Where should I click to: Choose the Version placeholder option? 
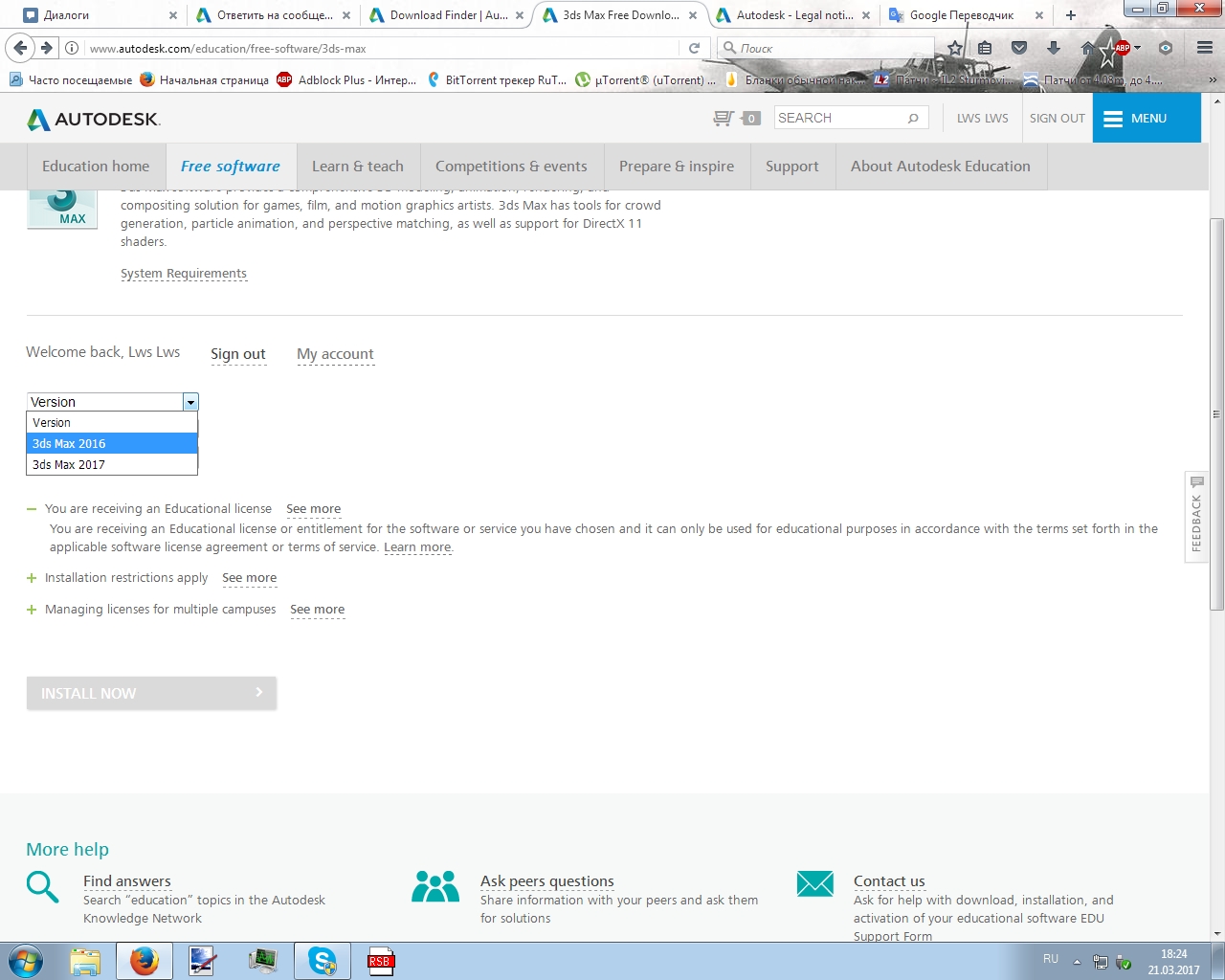(112, 422)
